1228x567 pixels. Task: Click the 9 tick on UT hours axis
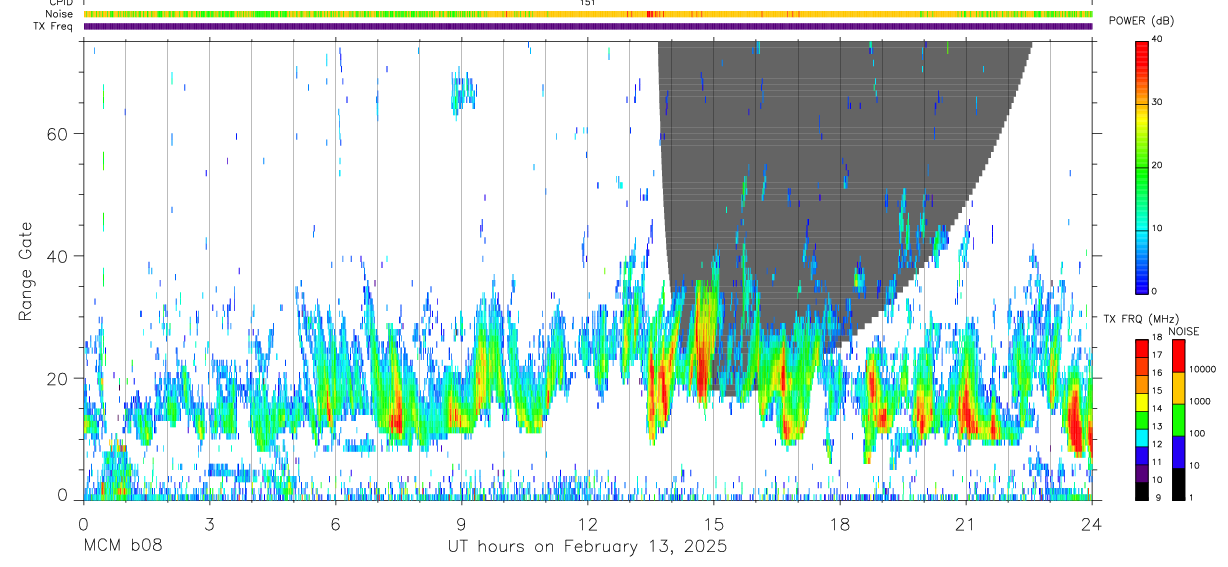click(x=461, y=525)
